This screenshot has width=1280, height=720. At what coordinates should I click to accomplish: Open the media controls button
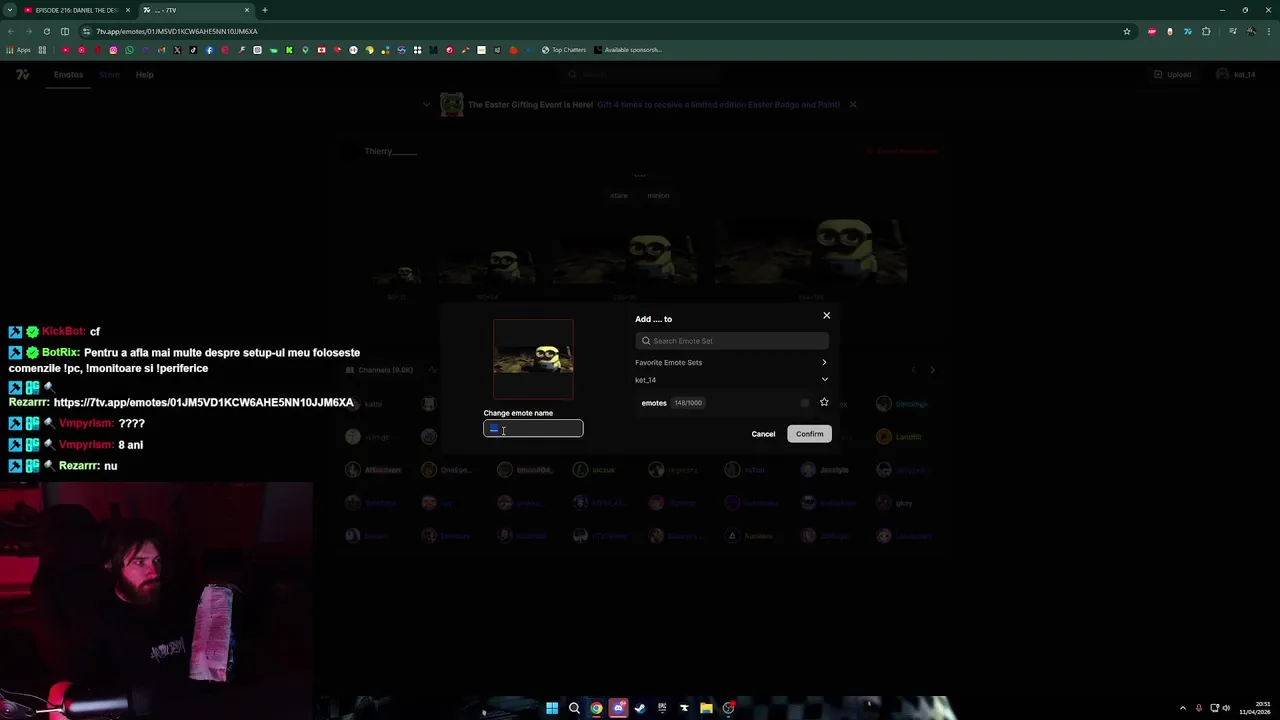(1233, 31)
